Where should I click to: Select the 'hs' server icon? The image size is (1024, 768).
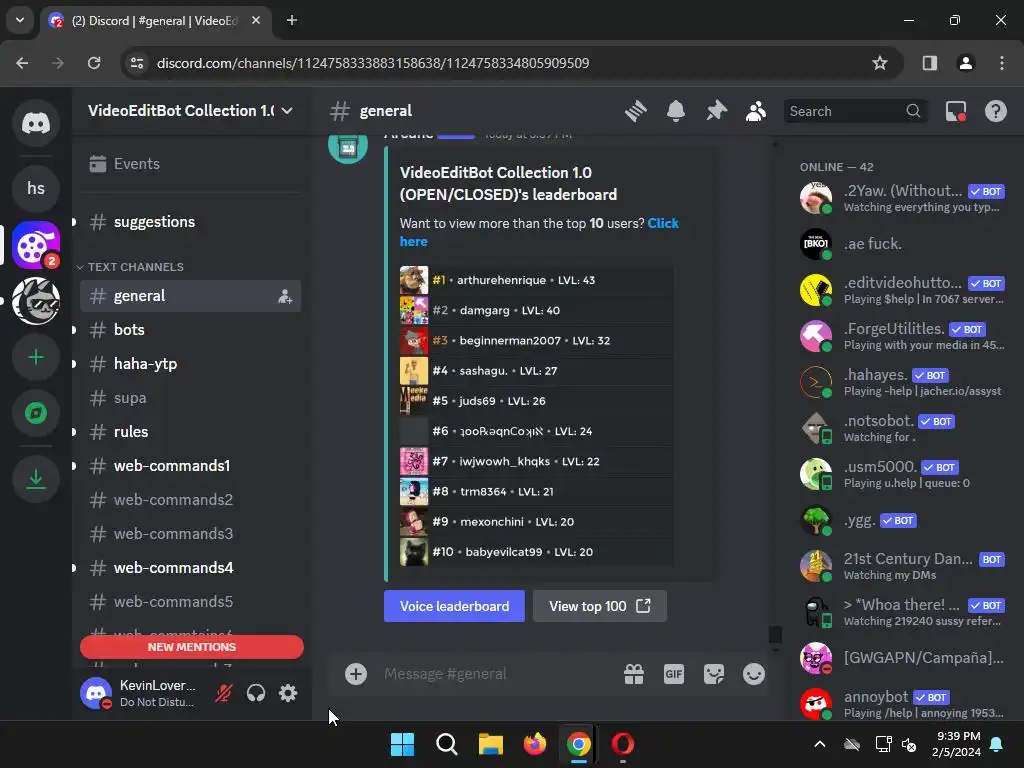[x=36, y=188]
